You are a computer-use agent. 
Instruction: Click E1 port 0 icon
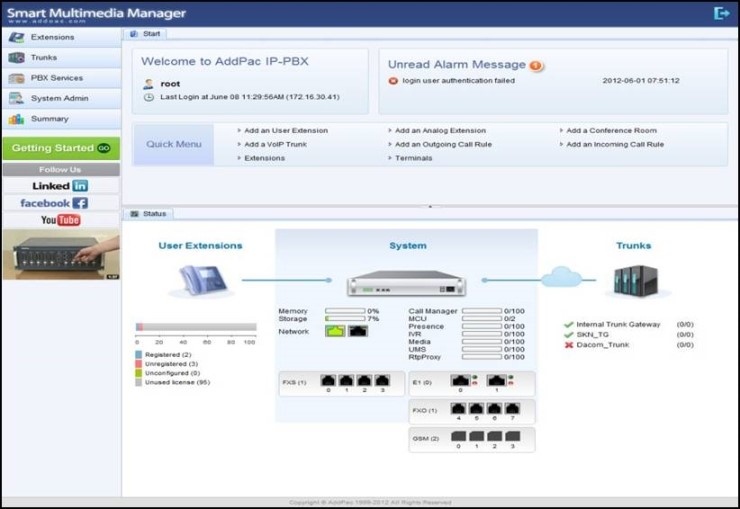coord(460,380)
